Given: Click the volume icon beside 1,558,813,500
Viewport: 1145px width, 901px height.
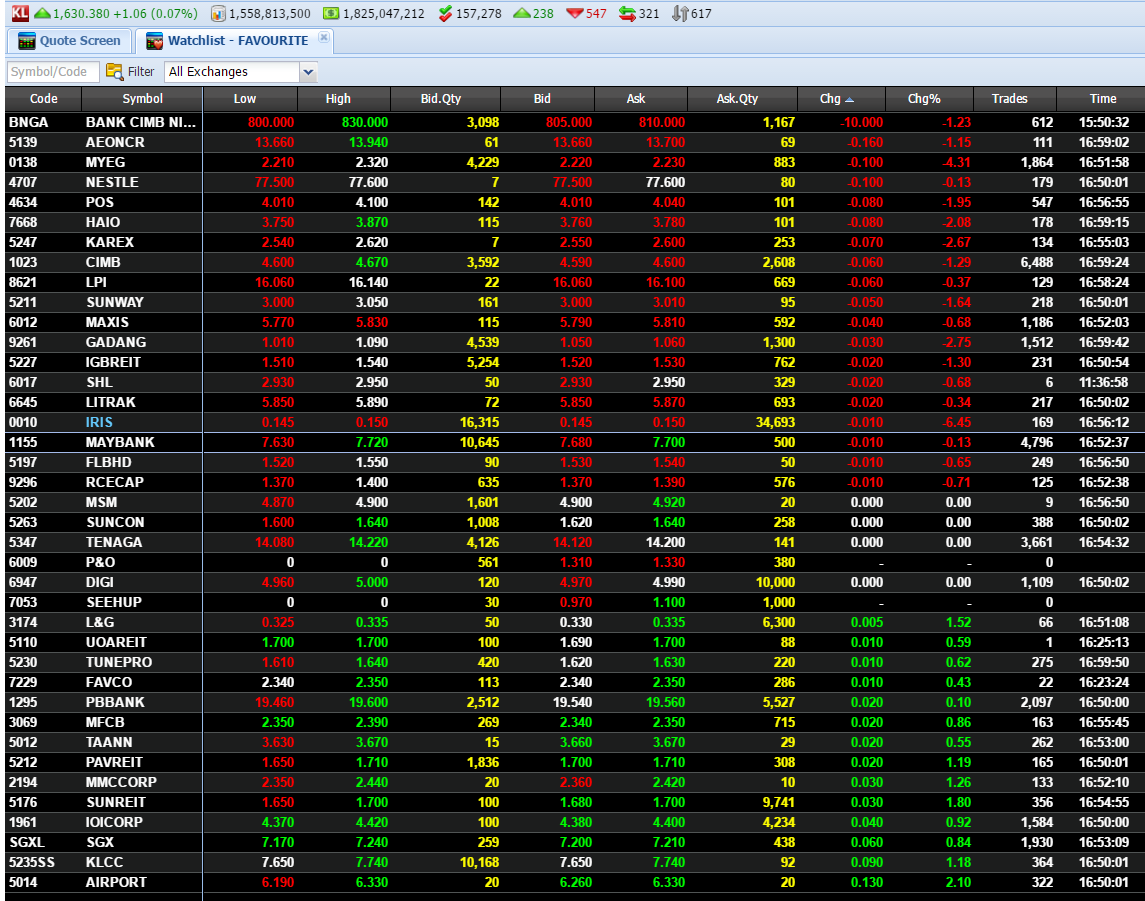Looking at the screenshot, I should 218,13.
